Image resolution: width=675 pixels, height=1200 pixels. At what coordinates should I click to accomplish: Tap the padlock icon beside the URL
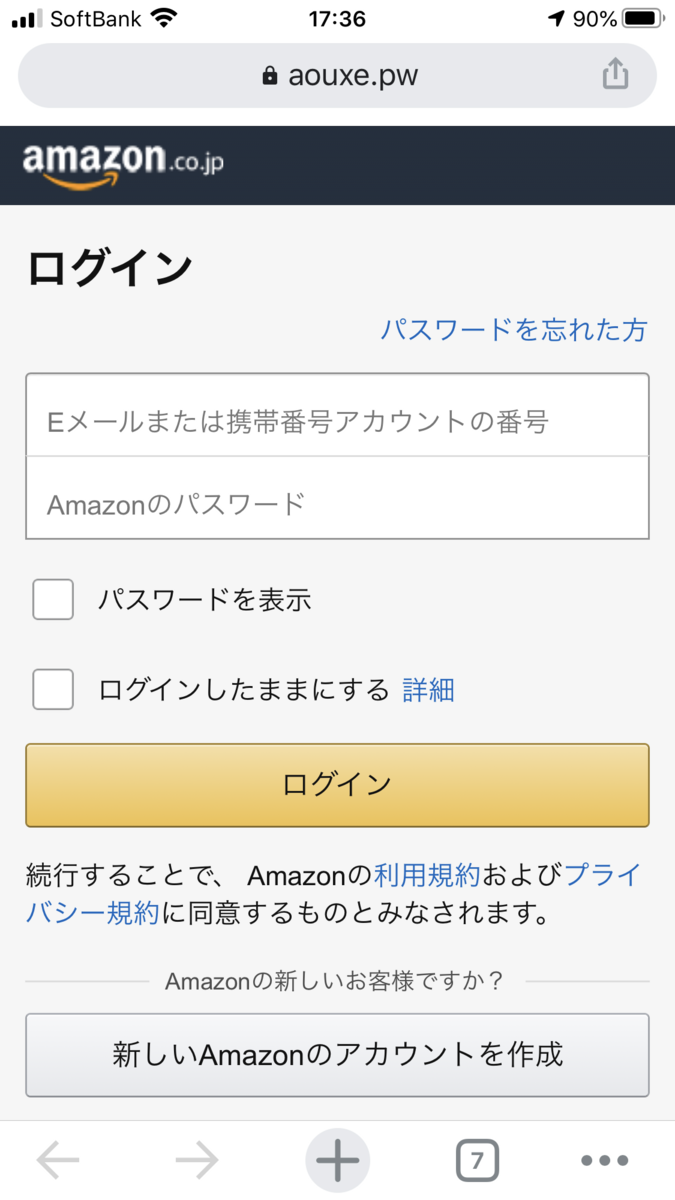[x=269, y=76]
